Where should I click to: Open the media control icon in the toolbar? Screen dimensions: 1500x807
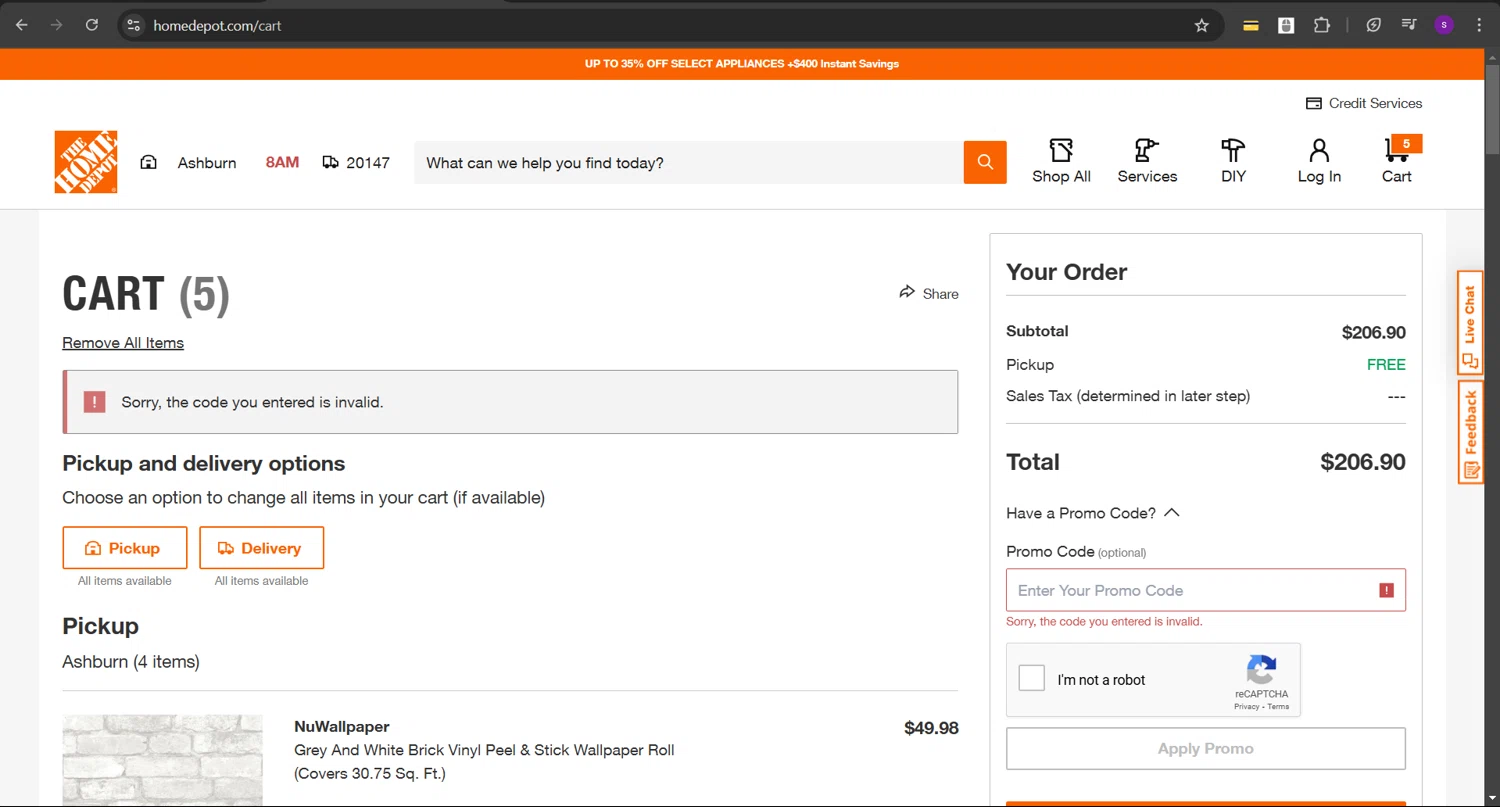coord(1409,25)
